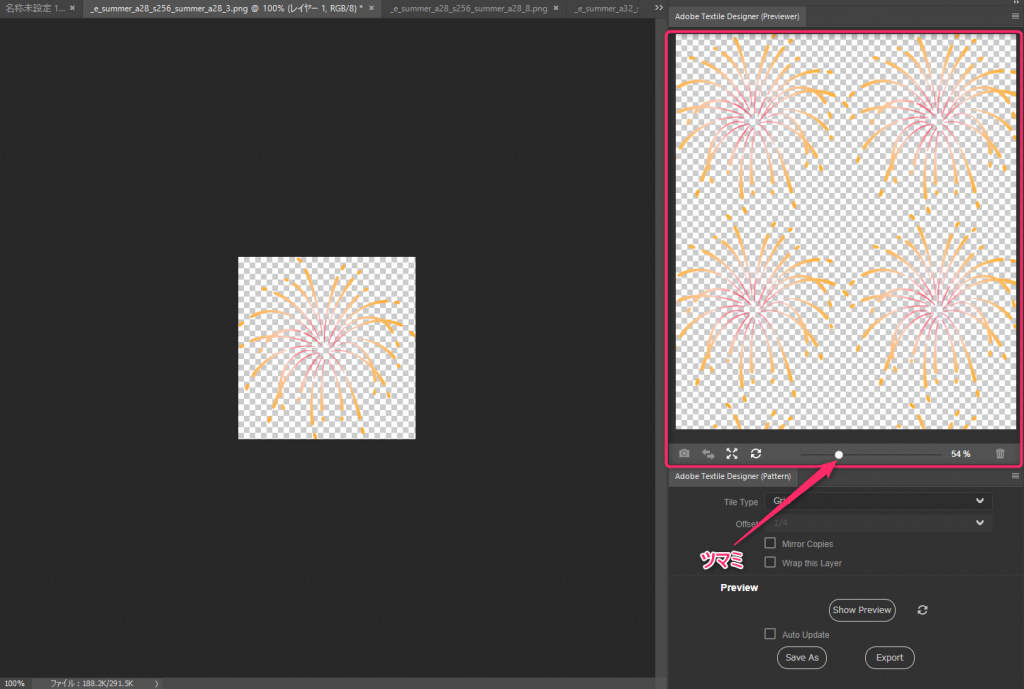The height and width of the screenshot is (689, 1024).
Task: Open the Pattern panel options menu icon
Action: pyautogui.click(x=1015, y=476)
